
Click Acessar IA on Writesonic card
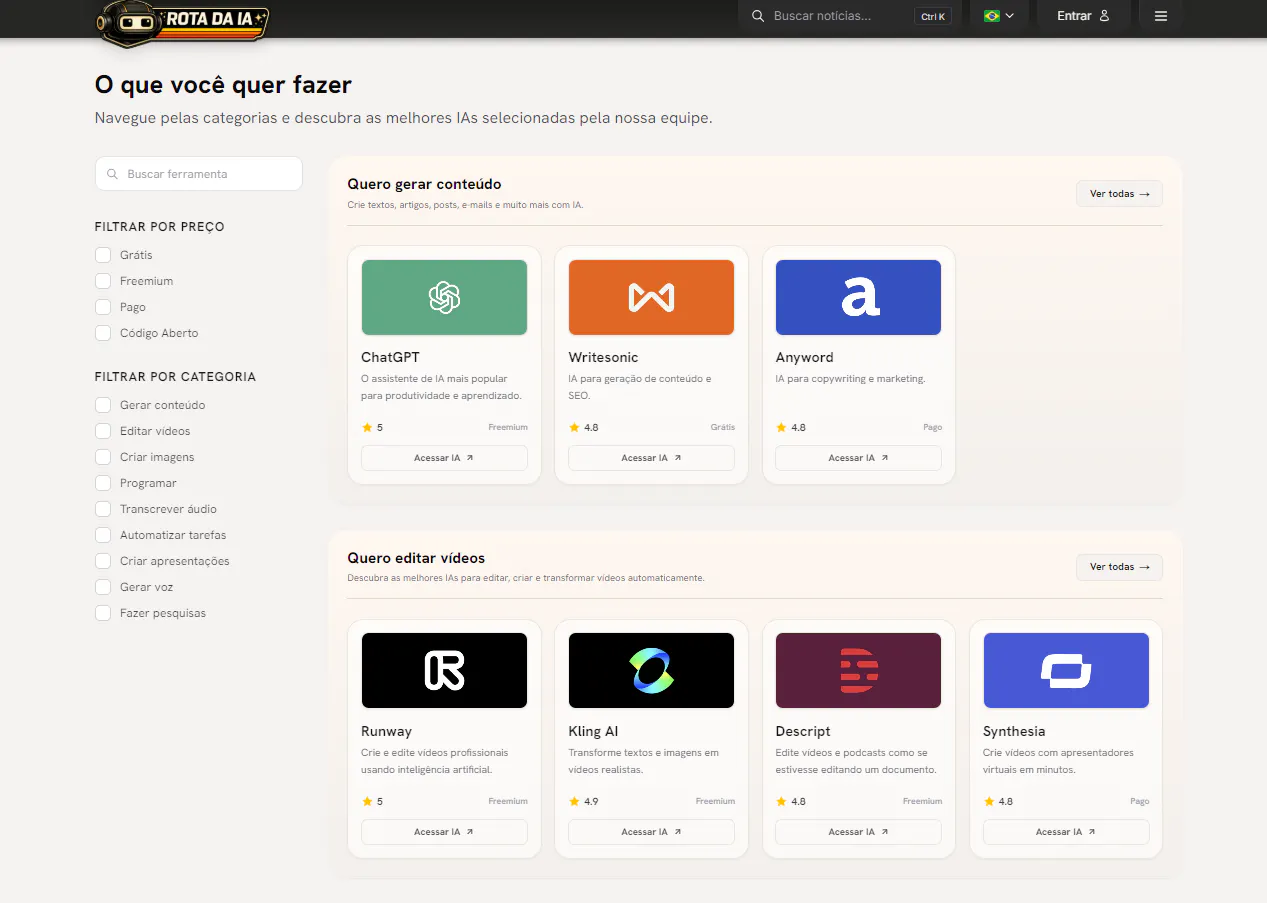(651, 458)
